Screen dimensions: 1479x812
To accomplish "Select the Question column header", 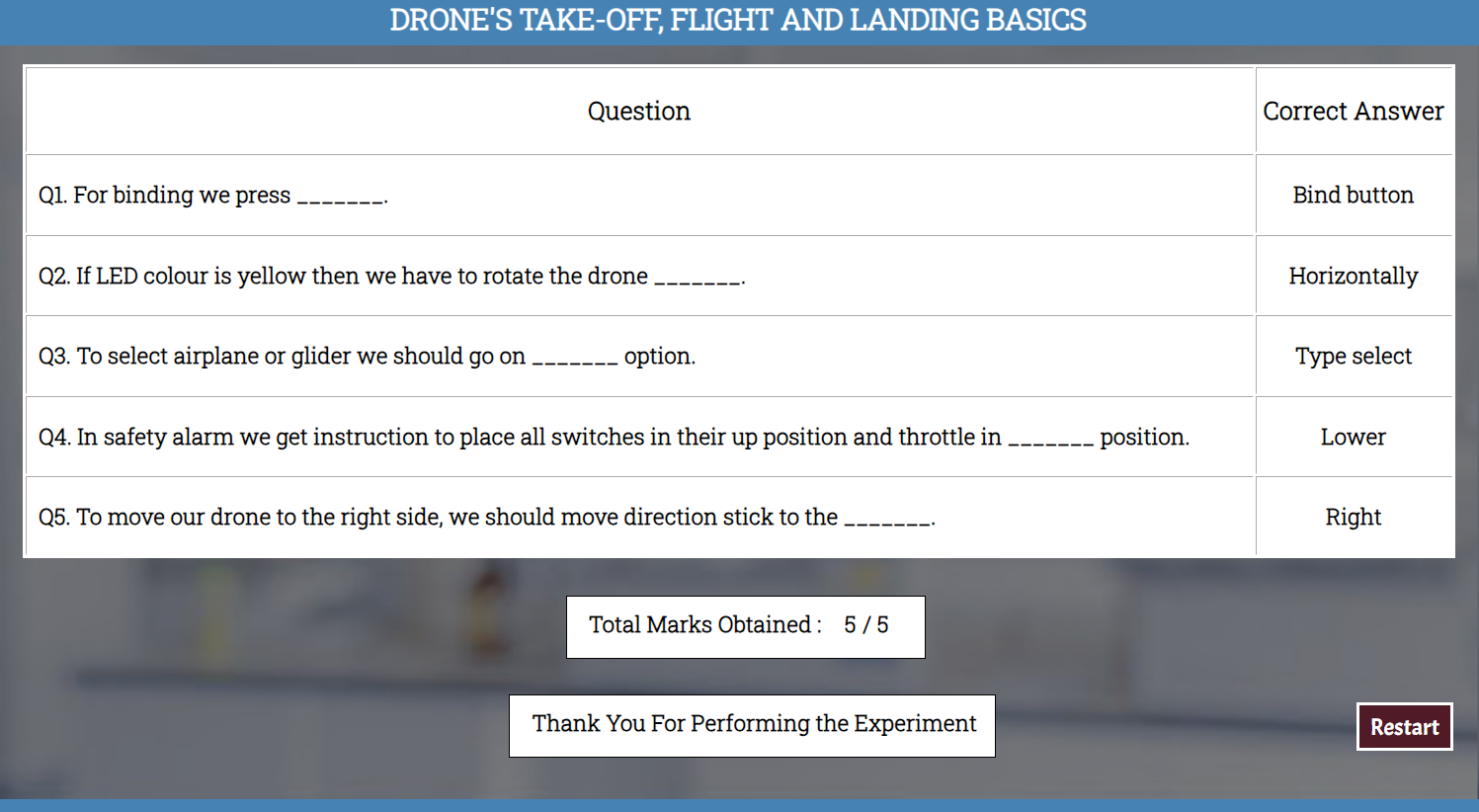I will [x=639, y=111].
